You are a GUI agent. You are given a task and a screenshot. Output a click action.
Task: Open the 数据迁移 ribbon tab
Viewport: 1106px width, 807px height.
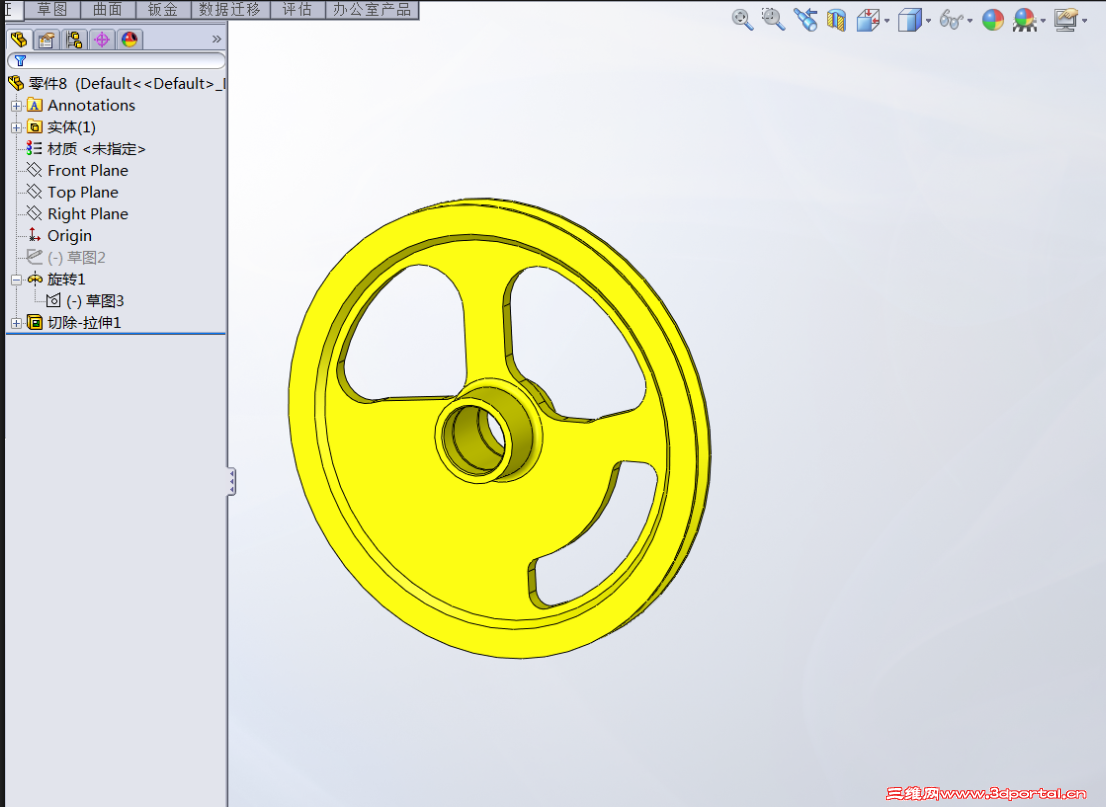(x=230, y=9)
